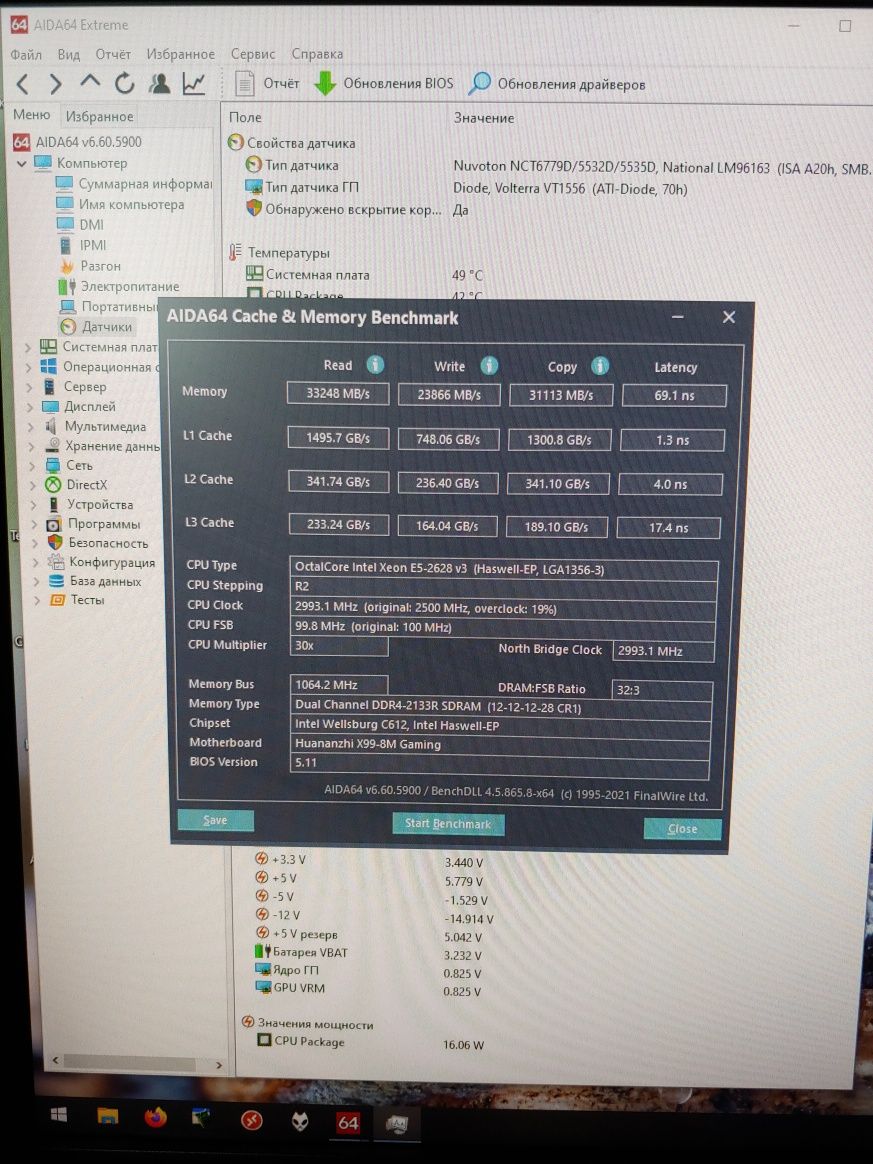The height and width of the screenshot is (1164, 873).
Task: Click the Тесты tree icon
Action: tap(57, 600)
